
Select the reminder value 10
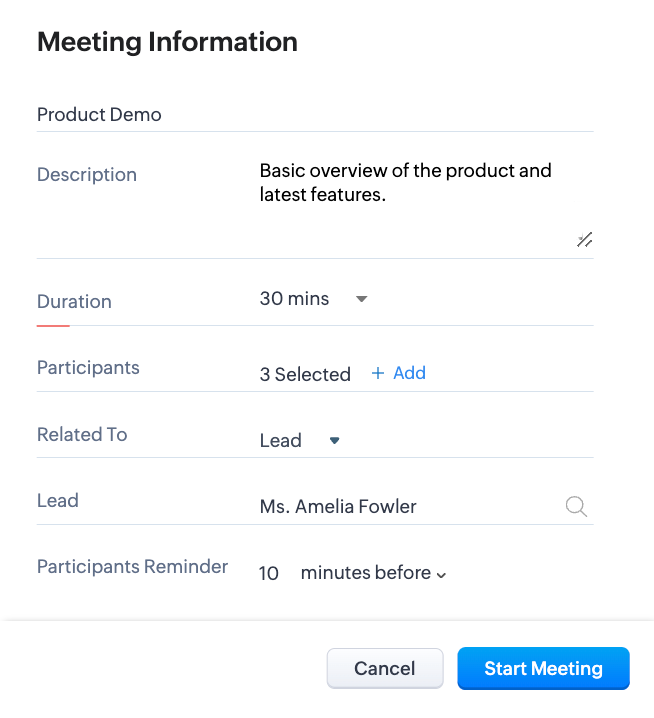(x=269, y=573)
